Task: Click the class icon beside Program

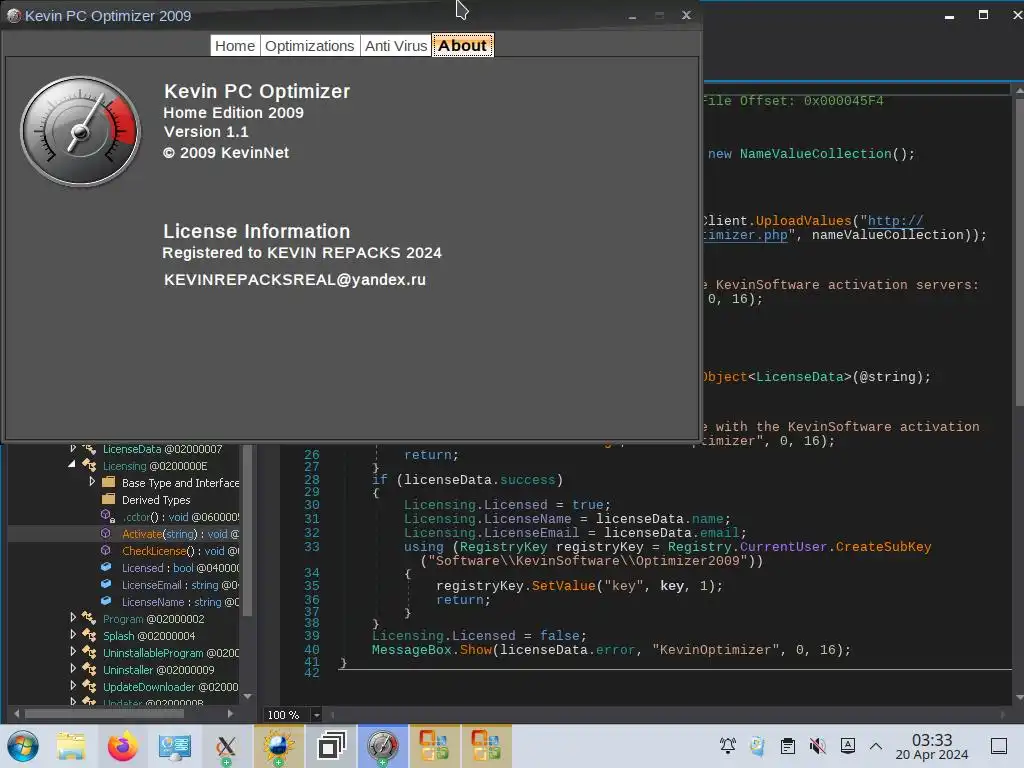Action: 89,618
